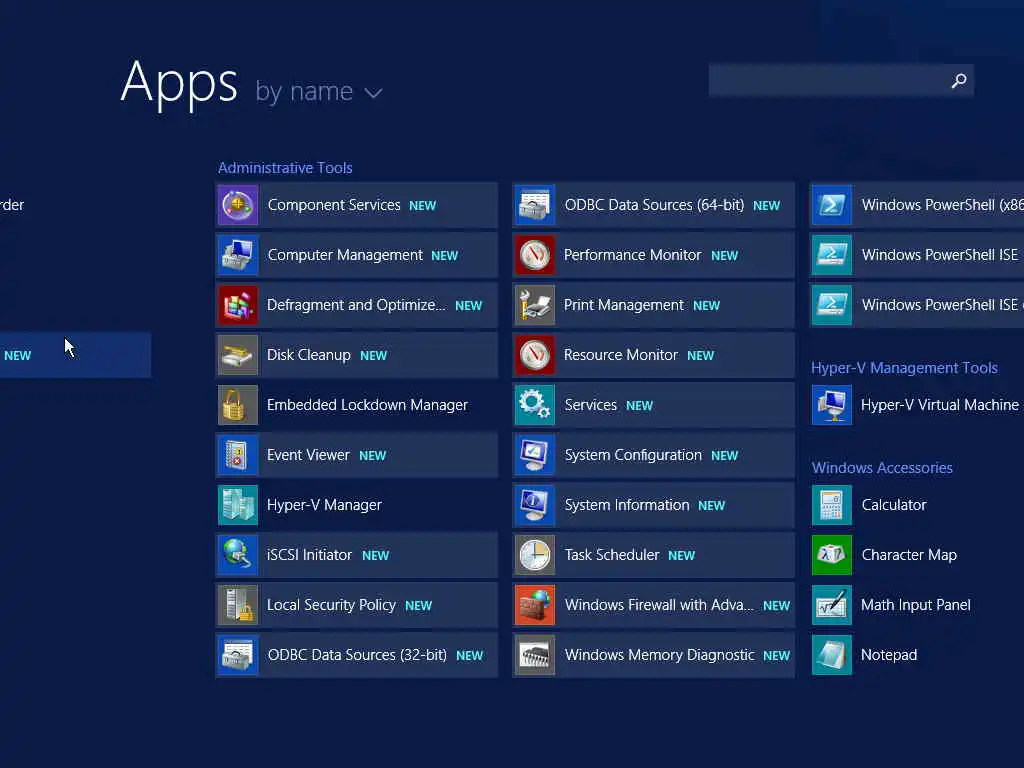The width and height of the screenshot is (1024, 768).
Task: Open Hyper-V Virtual Machine Connection icon
Action: [832, 405]
